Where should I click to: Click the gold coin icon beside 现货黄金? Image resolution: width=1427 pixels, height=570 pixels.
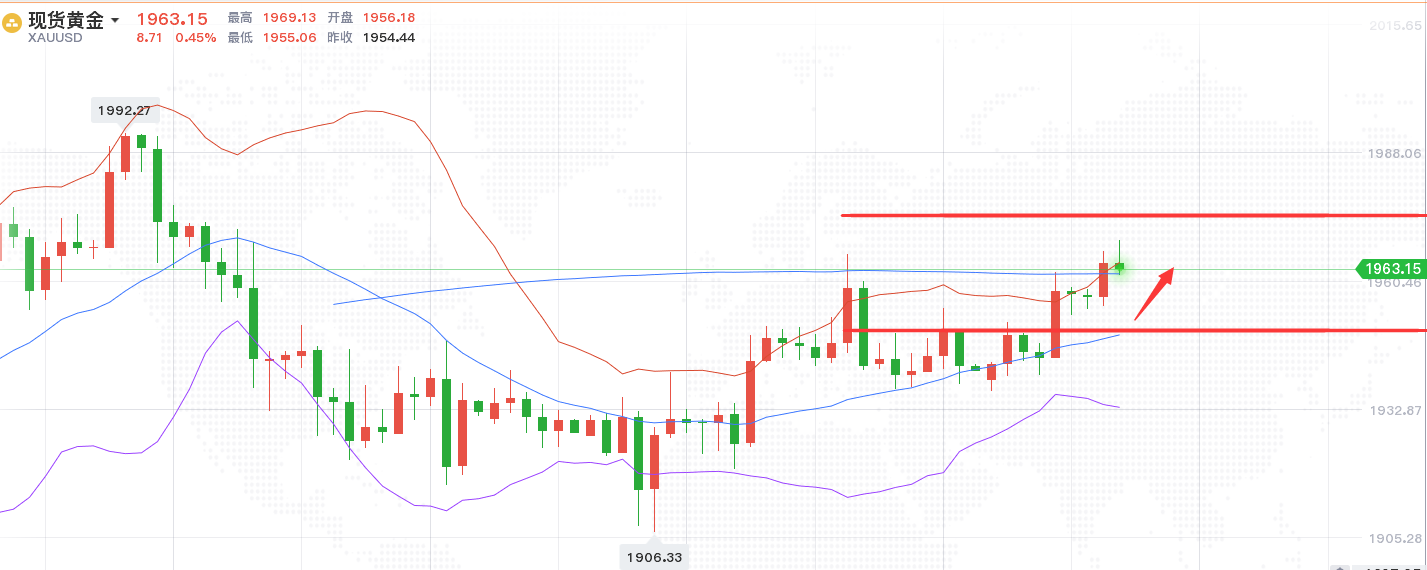click(12, 22)
